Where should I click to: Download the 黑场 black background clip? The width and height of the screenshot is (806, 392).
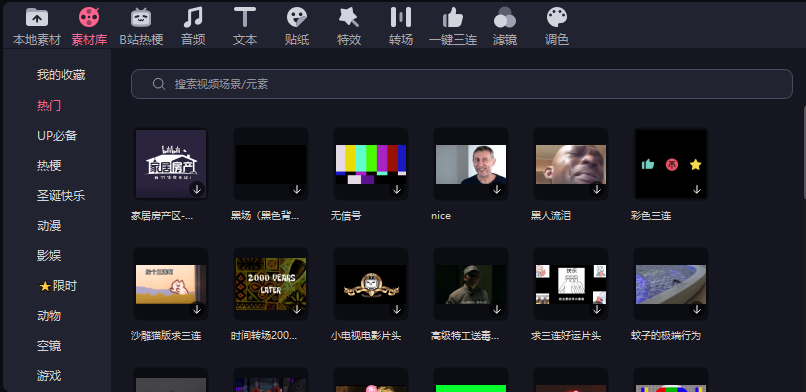(297, 189)
